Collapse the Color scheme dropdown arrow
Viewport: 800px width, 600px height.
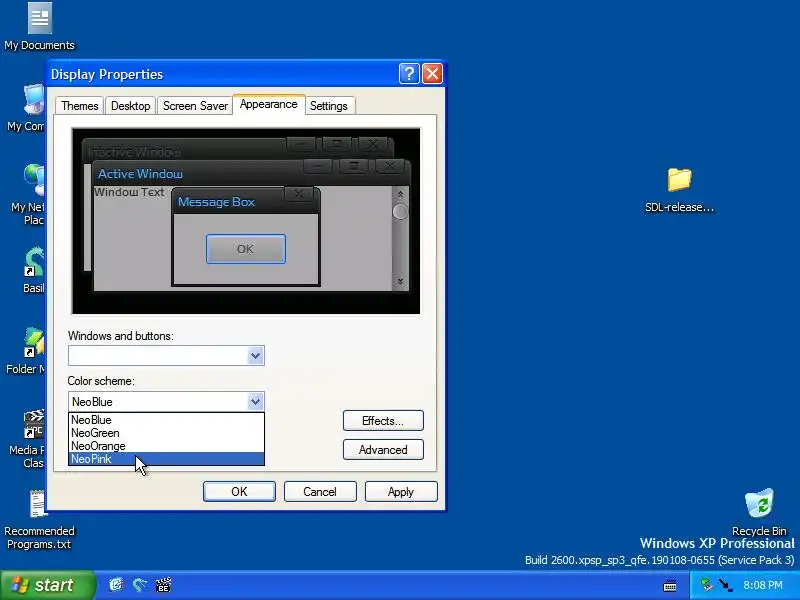(256, 402)
